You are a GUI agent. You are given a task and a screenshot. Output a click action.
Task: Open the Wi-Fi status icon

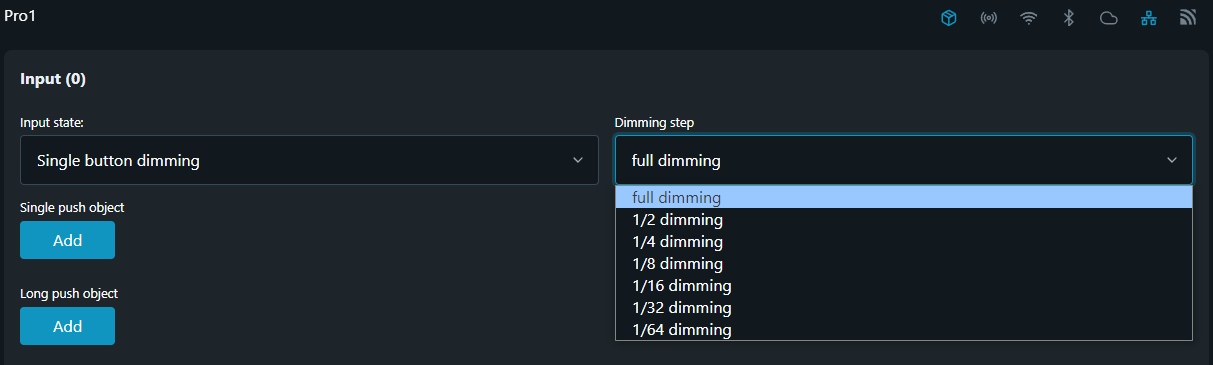point(1029,18)
